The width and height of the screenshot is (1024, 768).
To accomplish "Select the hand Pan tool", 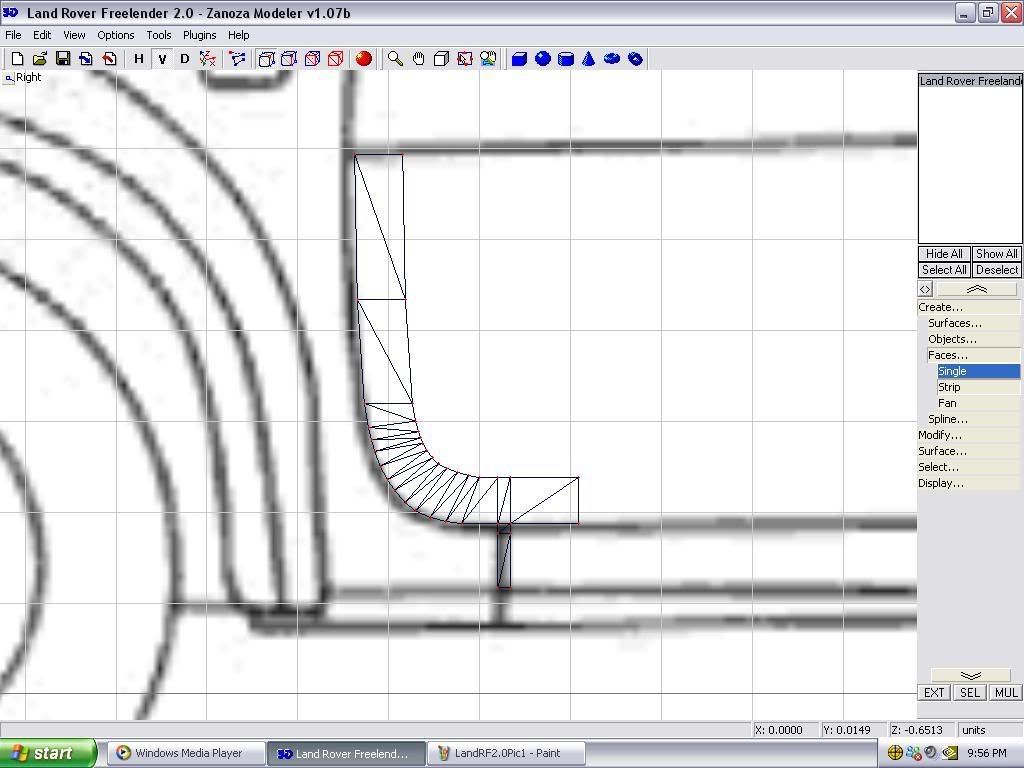I will 418,59.
